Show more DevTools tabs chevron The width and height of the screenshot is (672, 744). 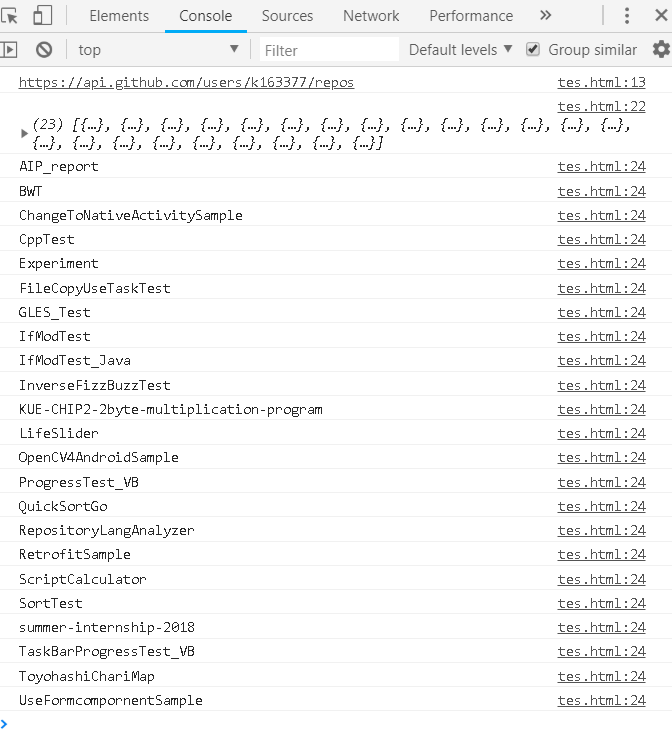tap(546, 16)
